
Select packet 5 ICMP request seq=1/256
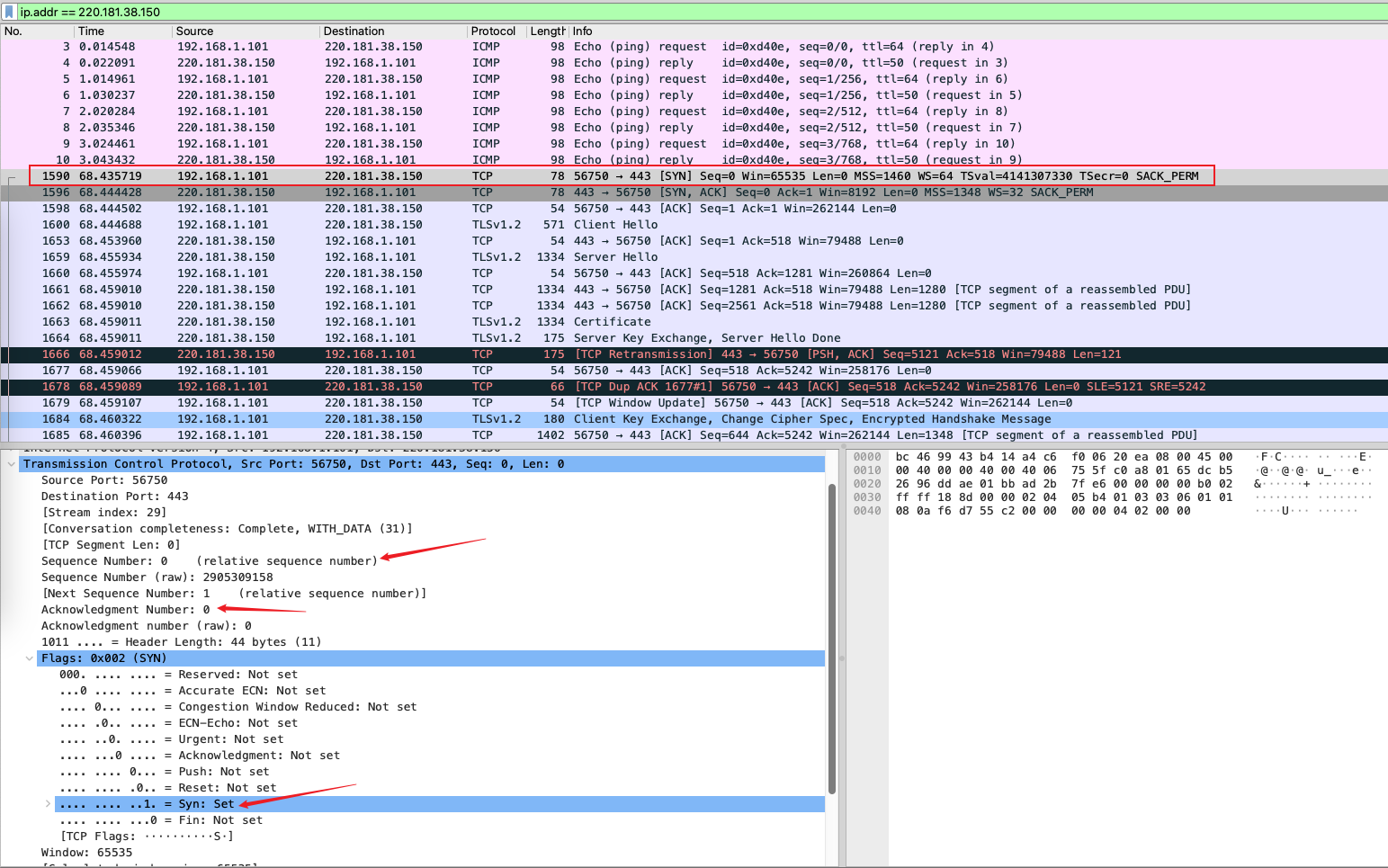tap(694, 79)
